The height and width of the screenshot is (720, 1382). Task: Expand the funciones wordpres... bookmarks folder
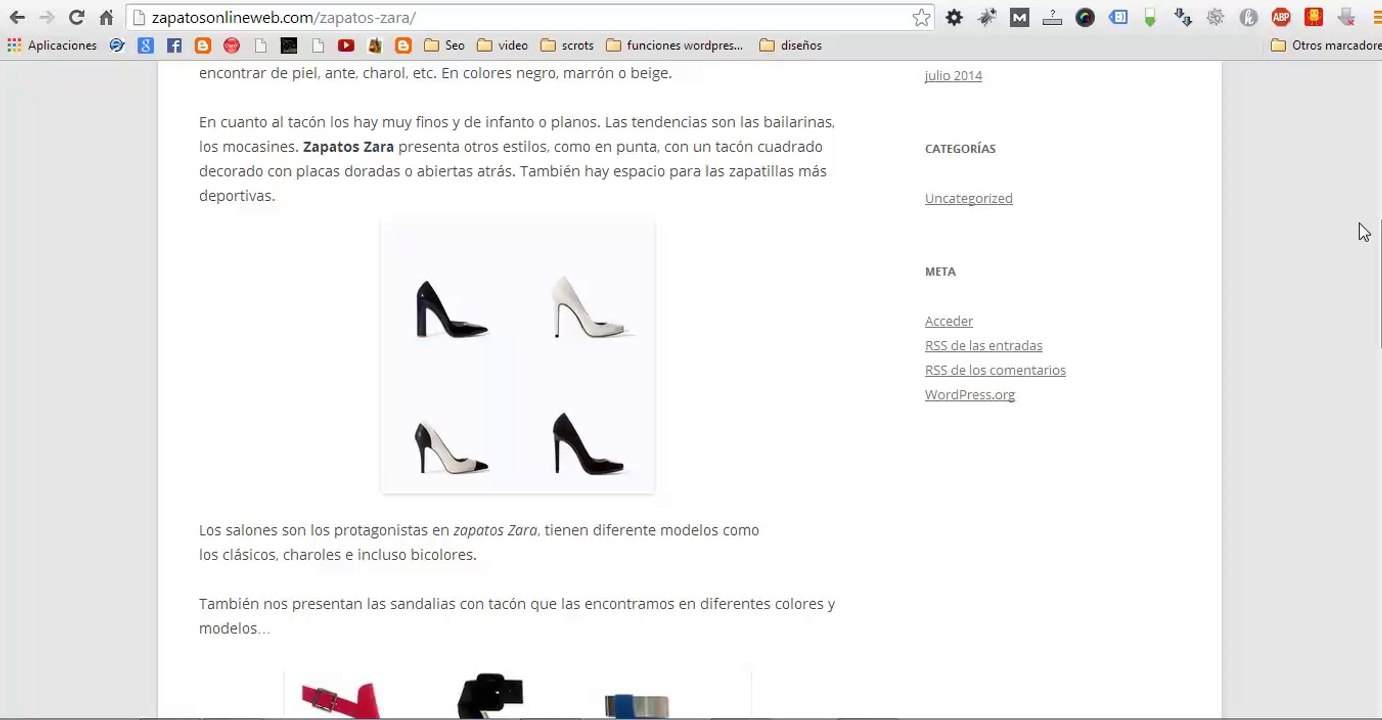click(675, 45)
